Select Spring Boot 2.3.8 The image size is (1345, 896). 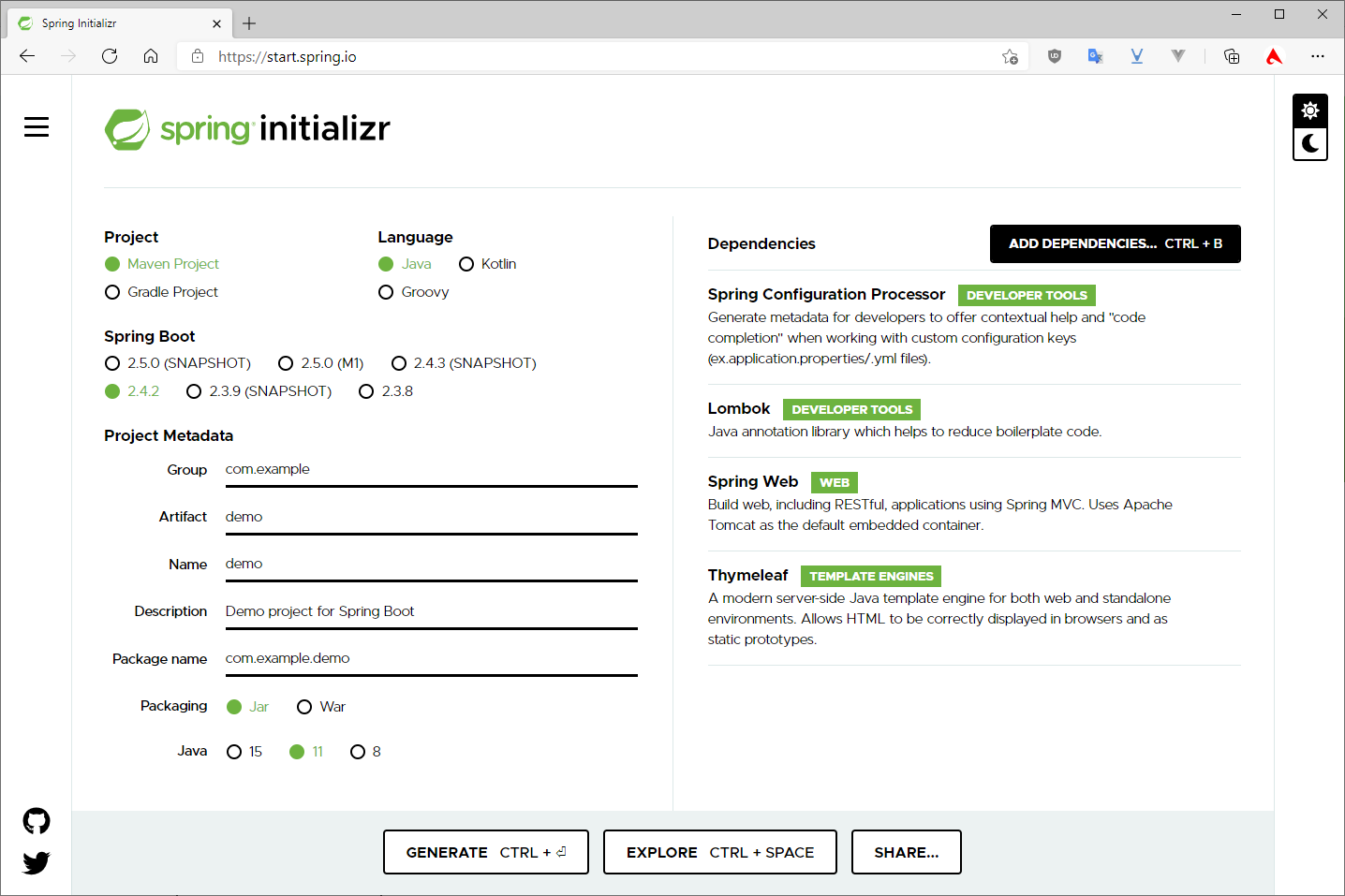(386, 391)
